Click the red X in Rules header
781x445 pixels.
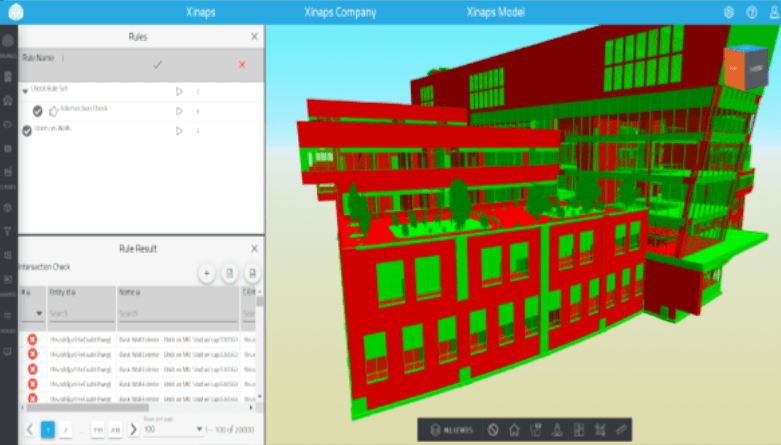click(241, 65)
